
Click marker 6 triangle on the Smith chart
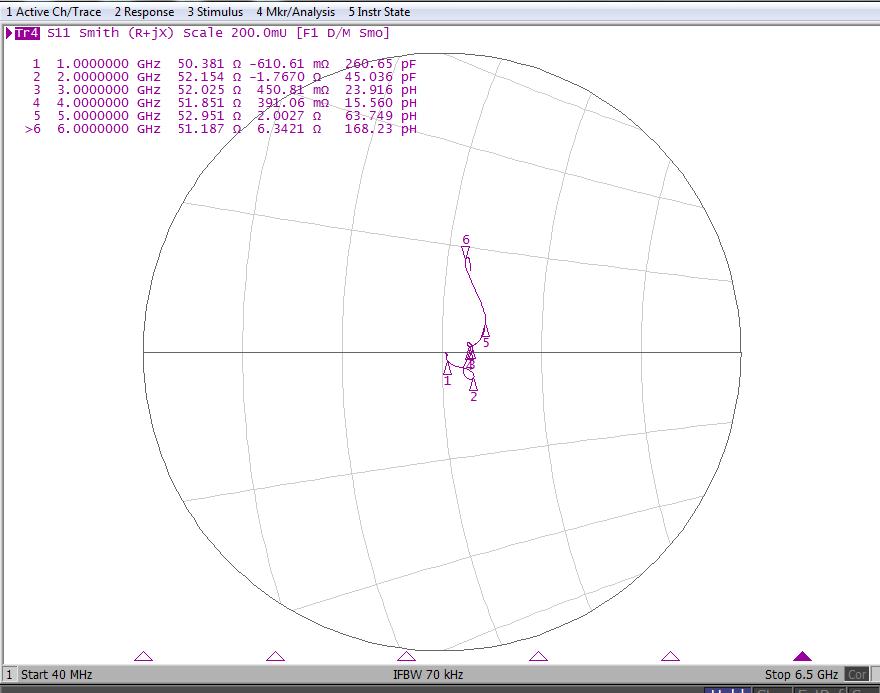coord(466,251)
